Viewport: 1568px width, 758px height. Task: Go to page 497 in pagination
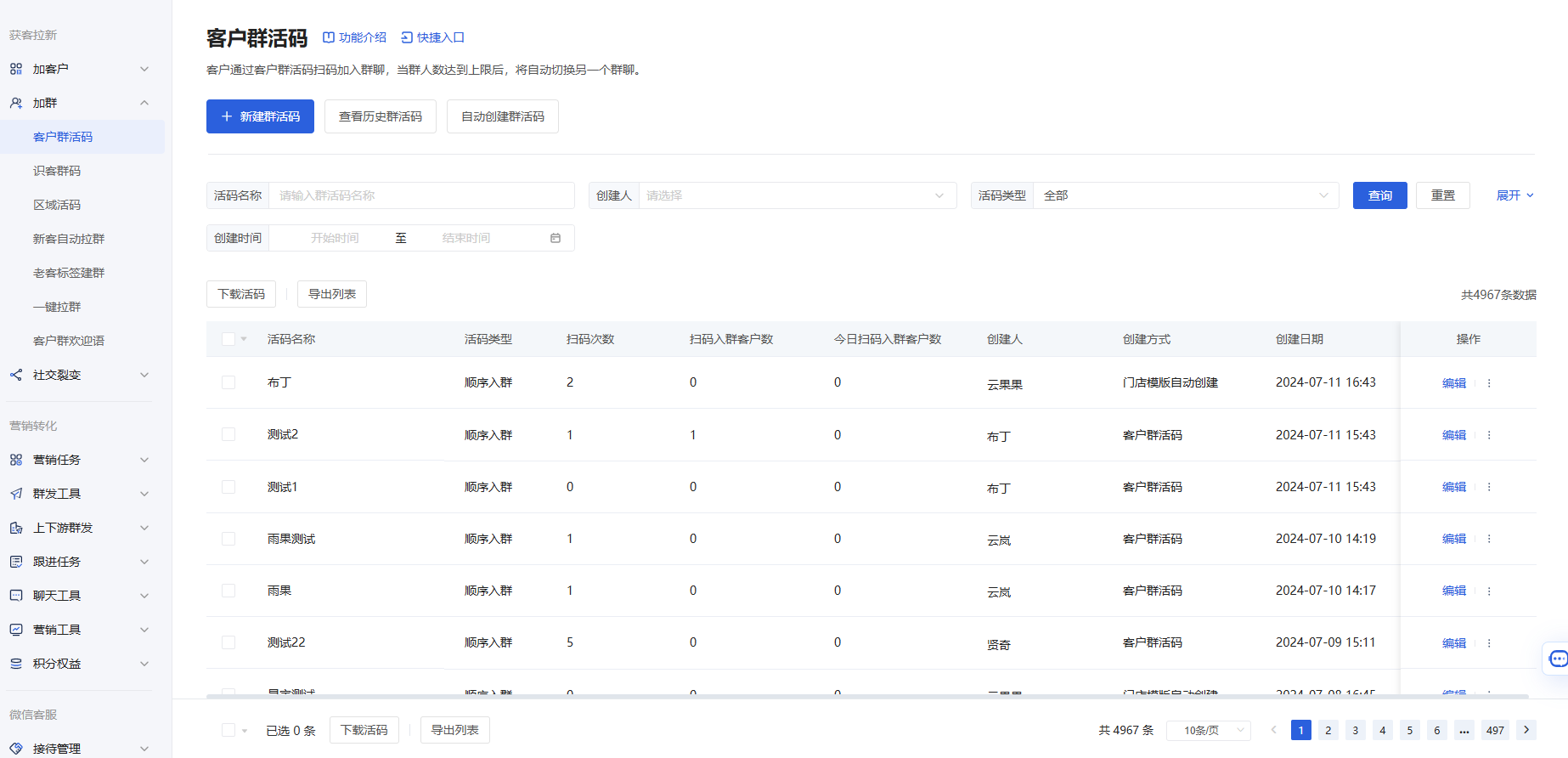(x=1495, y=730)
